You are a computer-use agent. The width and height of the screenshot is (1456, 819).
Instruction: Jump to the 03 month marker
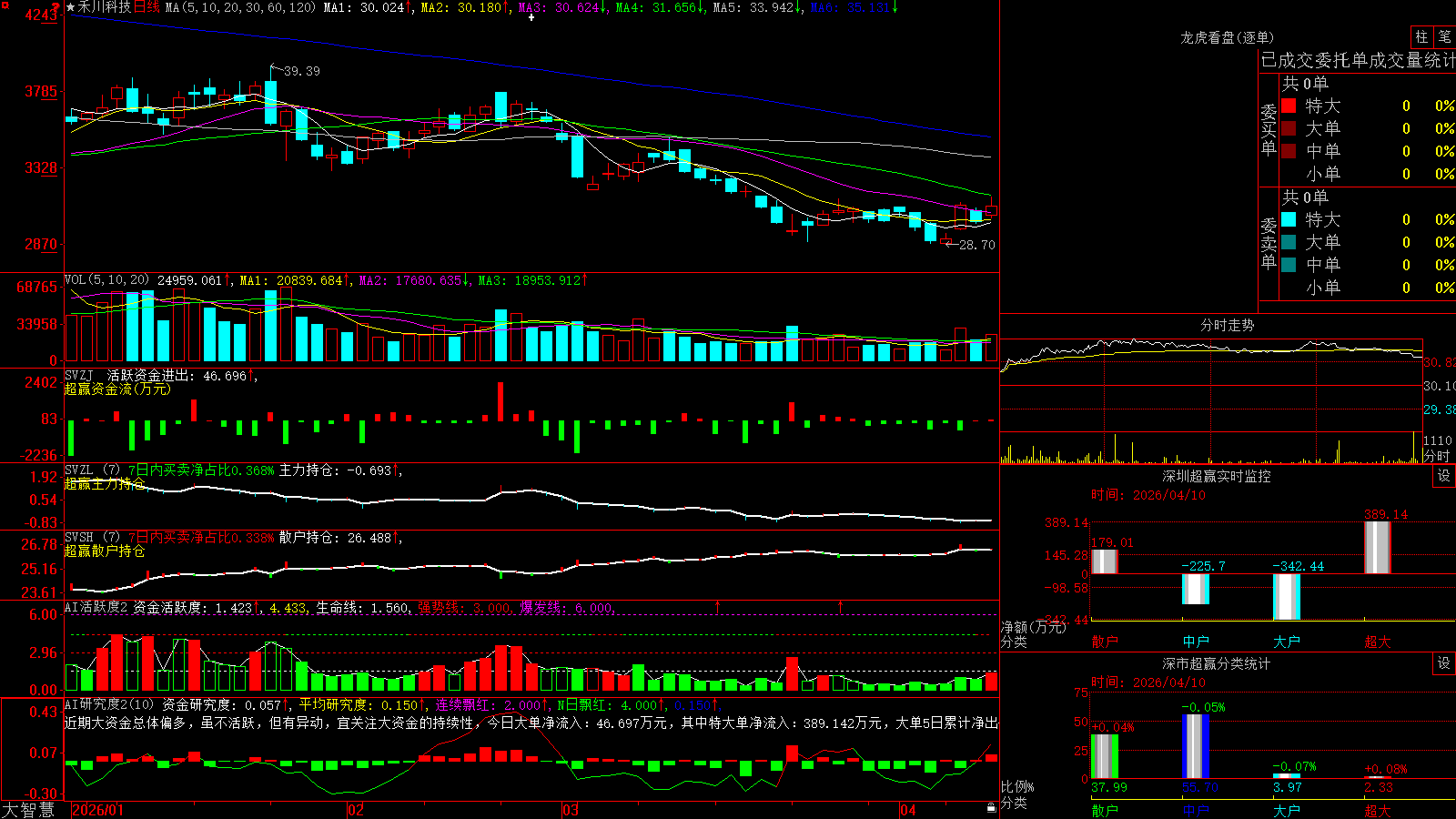(571, 810)
